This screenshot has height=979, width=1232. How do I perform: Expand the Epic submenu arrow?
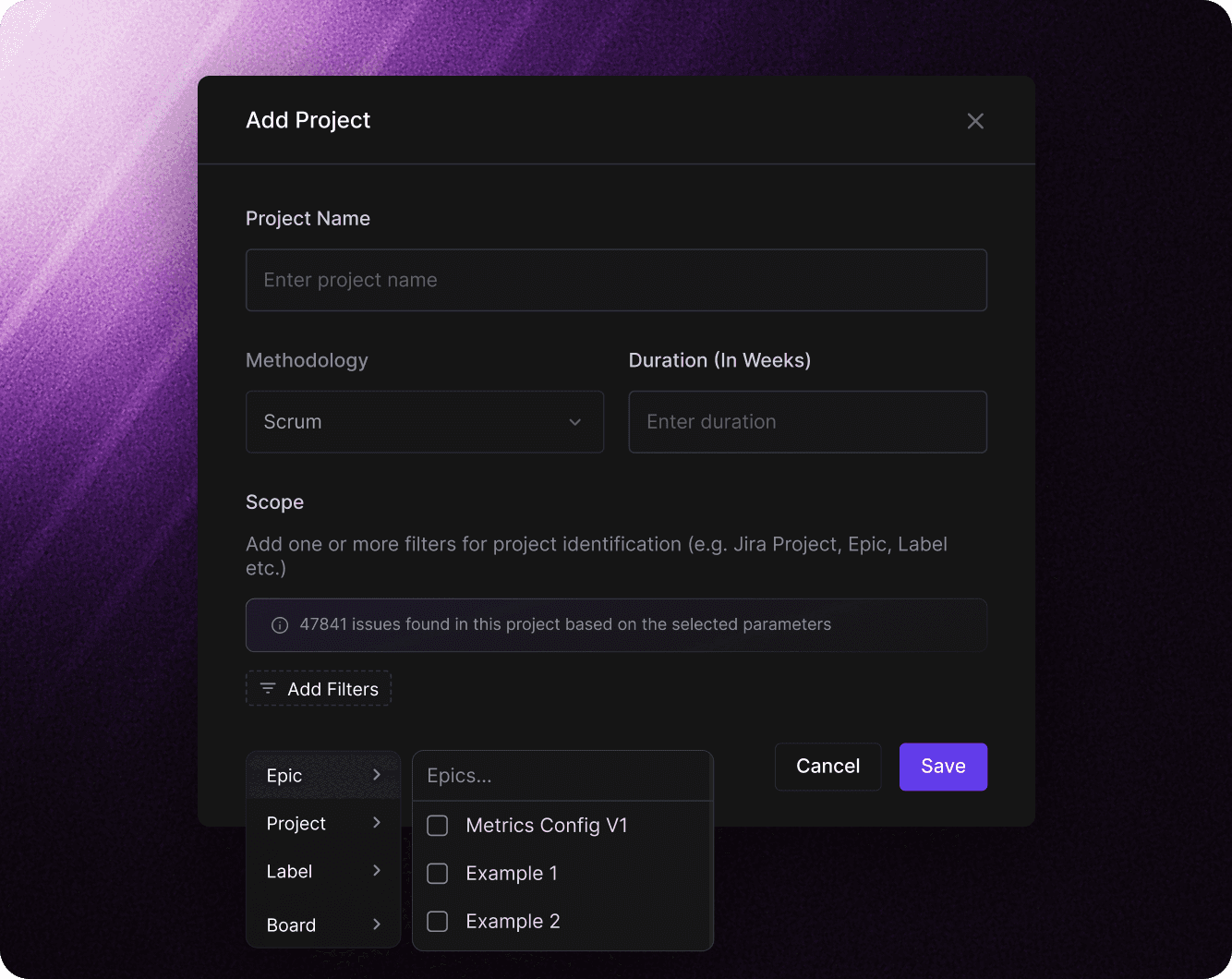[x=377, y=775]
